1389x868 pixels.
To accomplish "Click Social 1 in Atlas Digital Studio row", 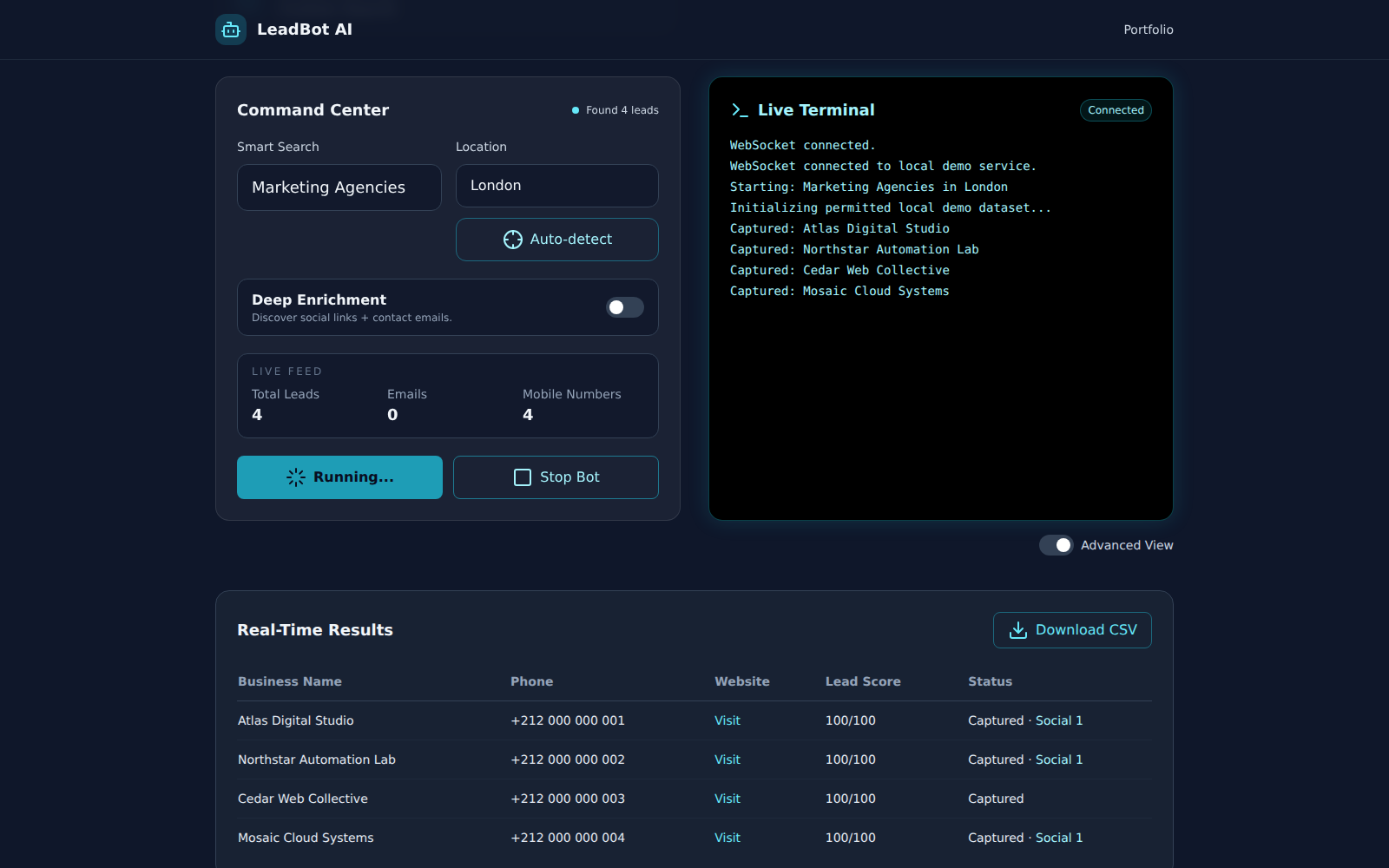I will (x=1059, y=720).
